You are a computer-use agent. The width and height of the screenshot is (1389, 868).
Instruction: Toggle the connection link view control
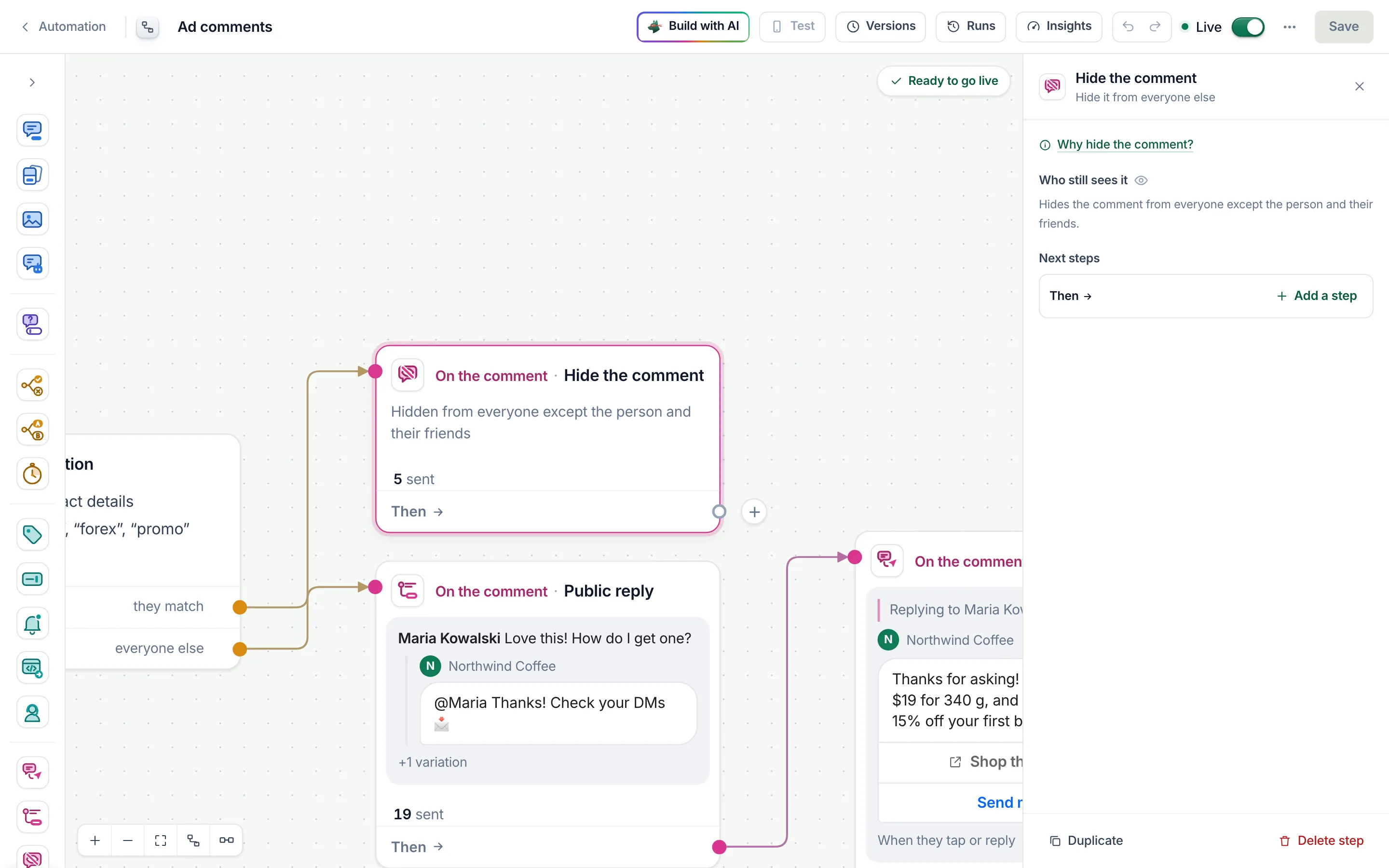(227, 841)
